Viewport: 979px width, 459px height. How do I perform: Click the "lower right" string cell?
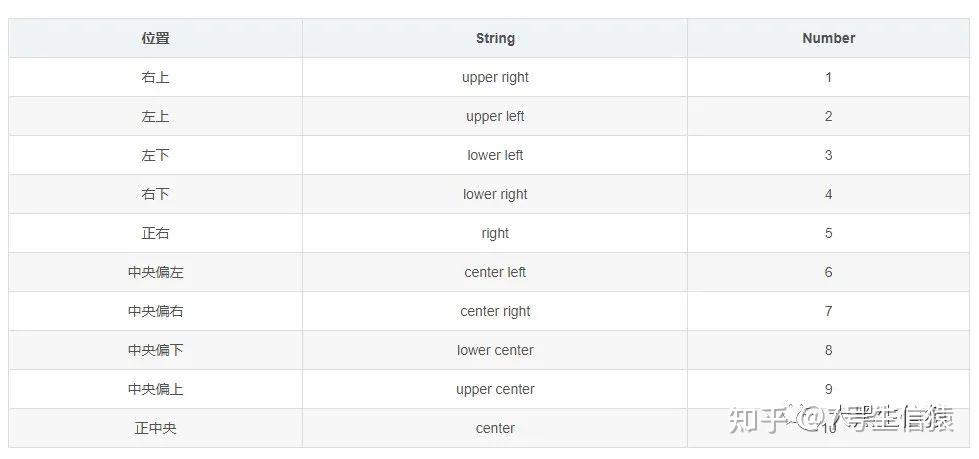pyautogui.click(x=495, y=194)
